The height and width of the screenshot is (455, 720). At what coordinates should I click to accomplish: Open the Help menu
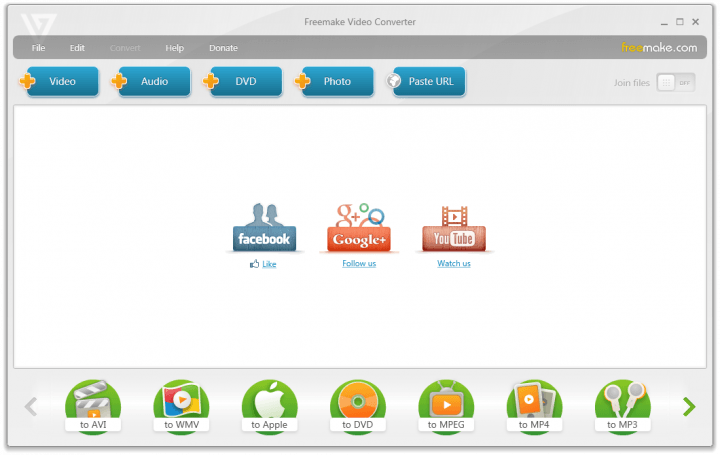174,48
